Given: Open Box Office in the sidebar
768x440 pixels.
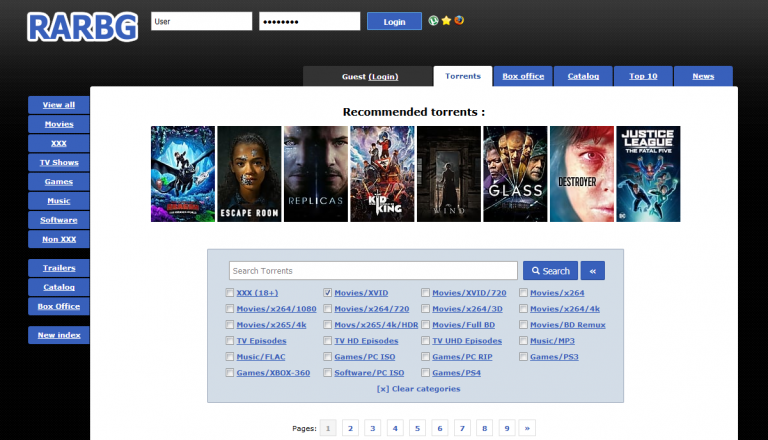Looking at the screenshot, I should (x=59, y=306).
